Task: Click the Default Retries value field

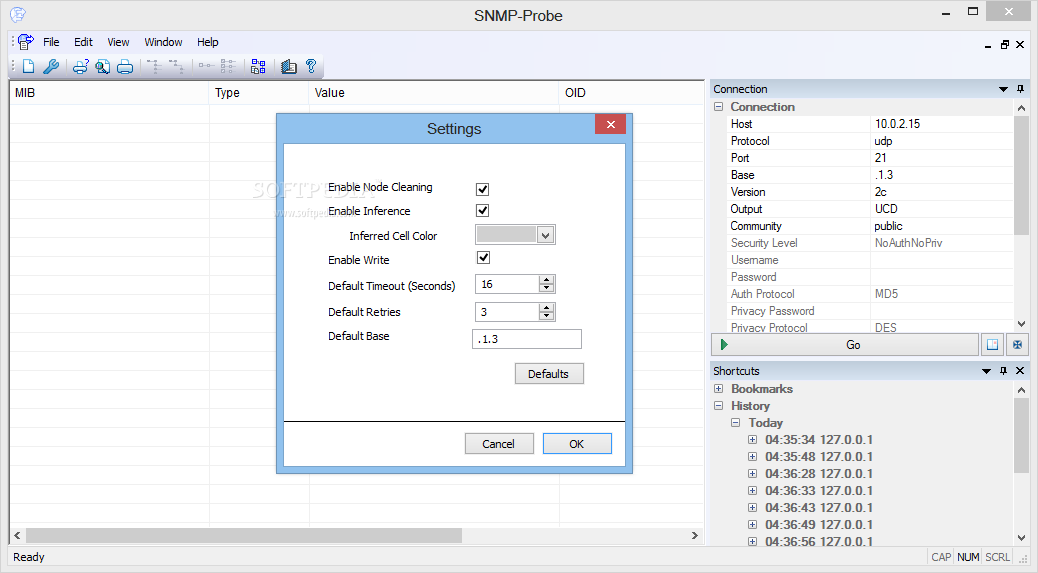Action: [507, 312]
